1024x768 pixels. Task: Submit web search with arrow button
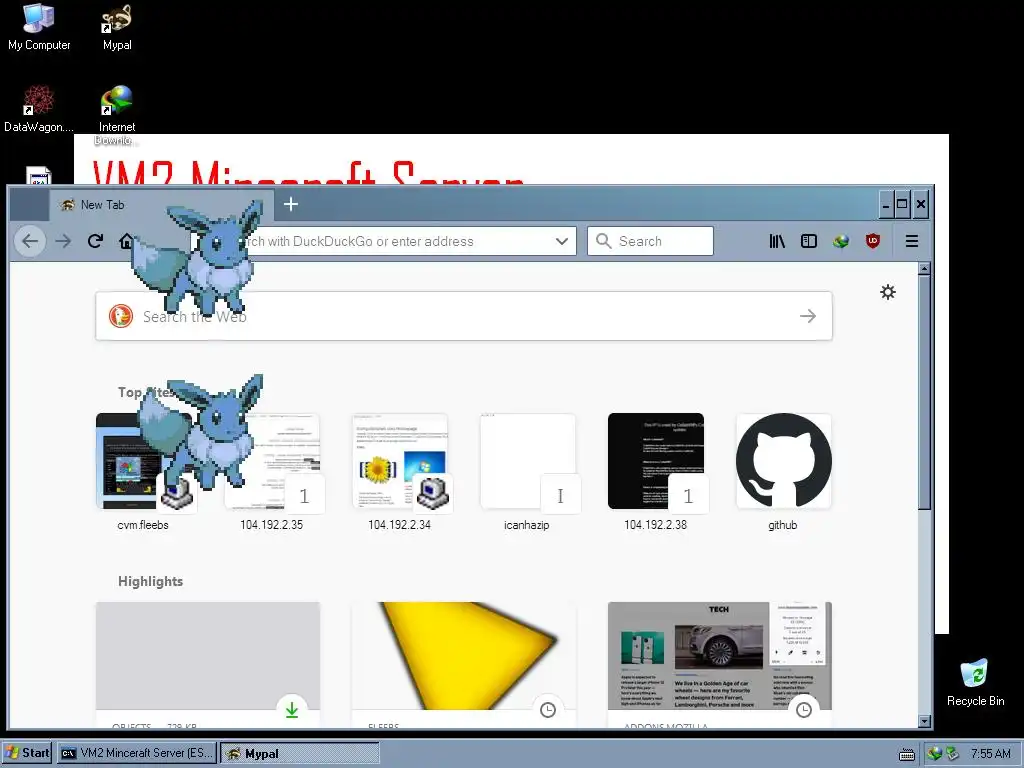tap(808, 316)
